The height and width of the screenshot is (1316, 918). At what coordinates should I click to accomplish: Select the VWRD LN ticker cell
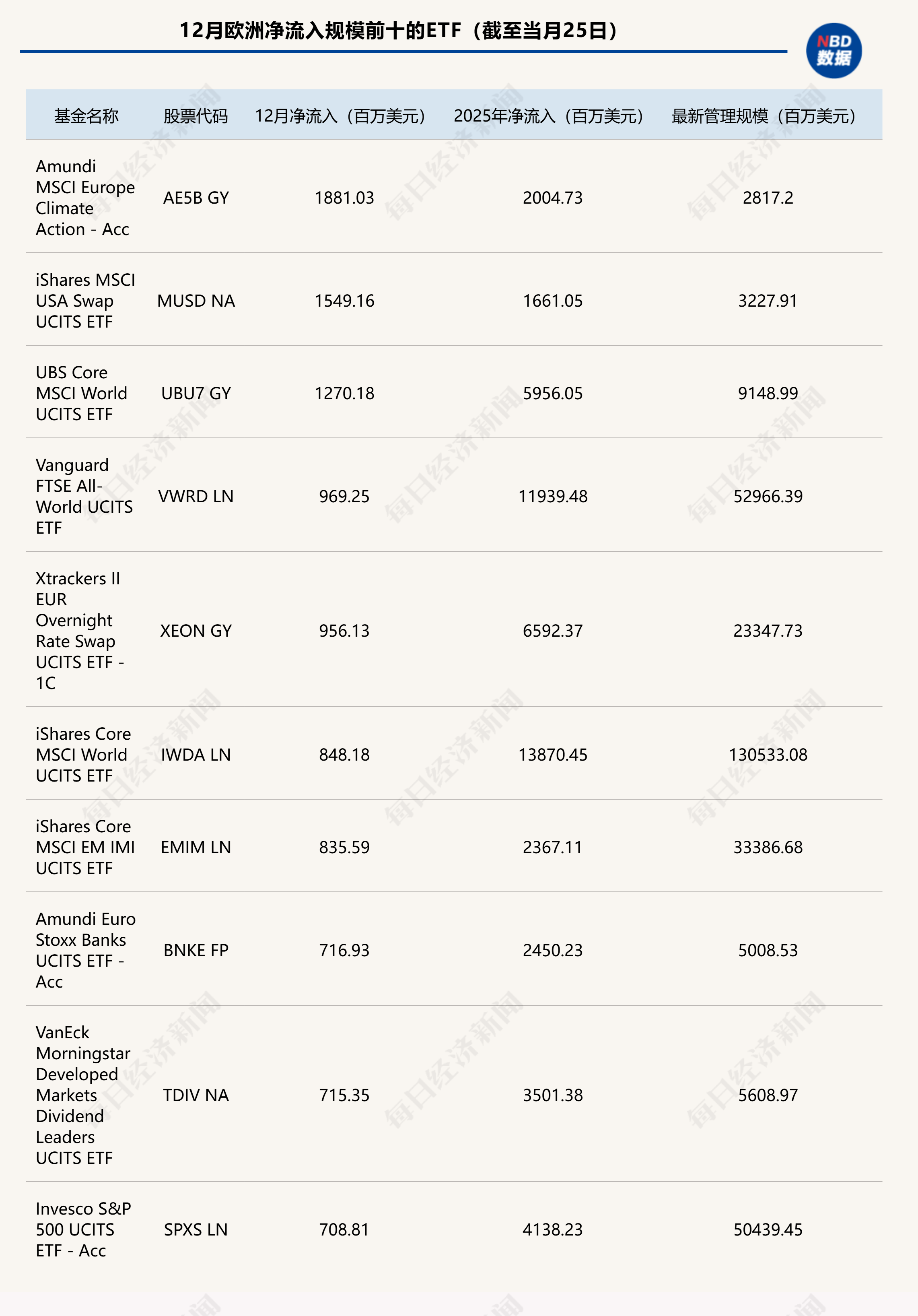(x=196, y=496)
